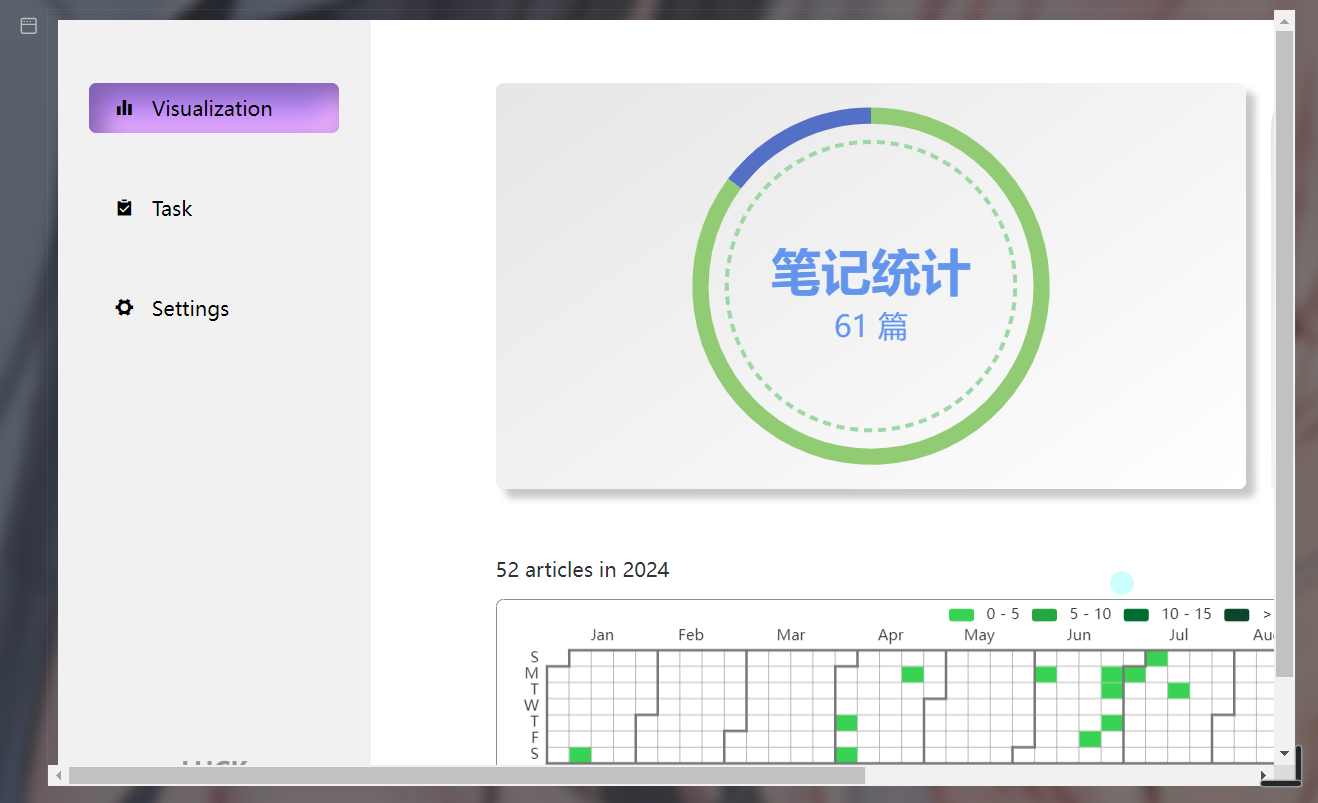
Task: Open the Settings section
Action: 190,308
